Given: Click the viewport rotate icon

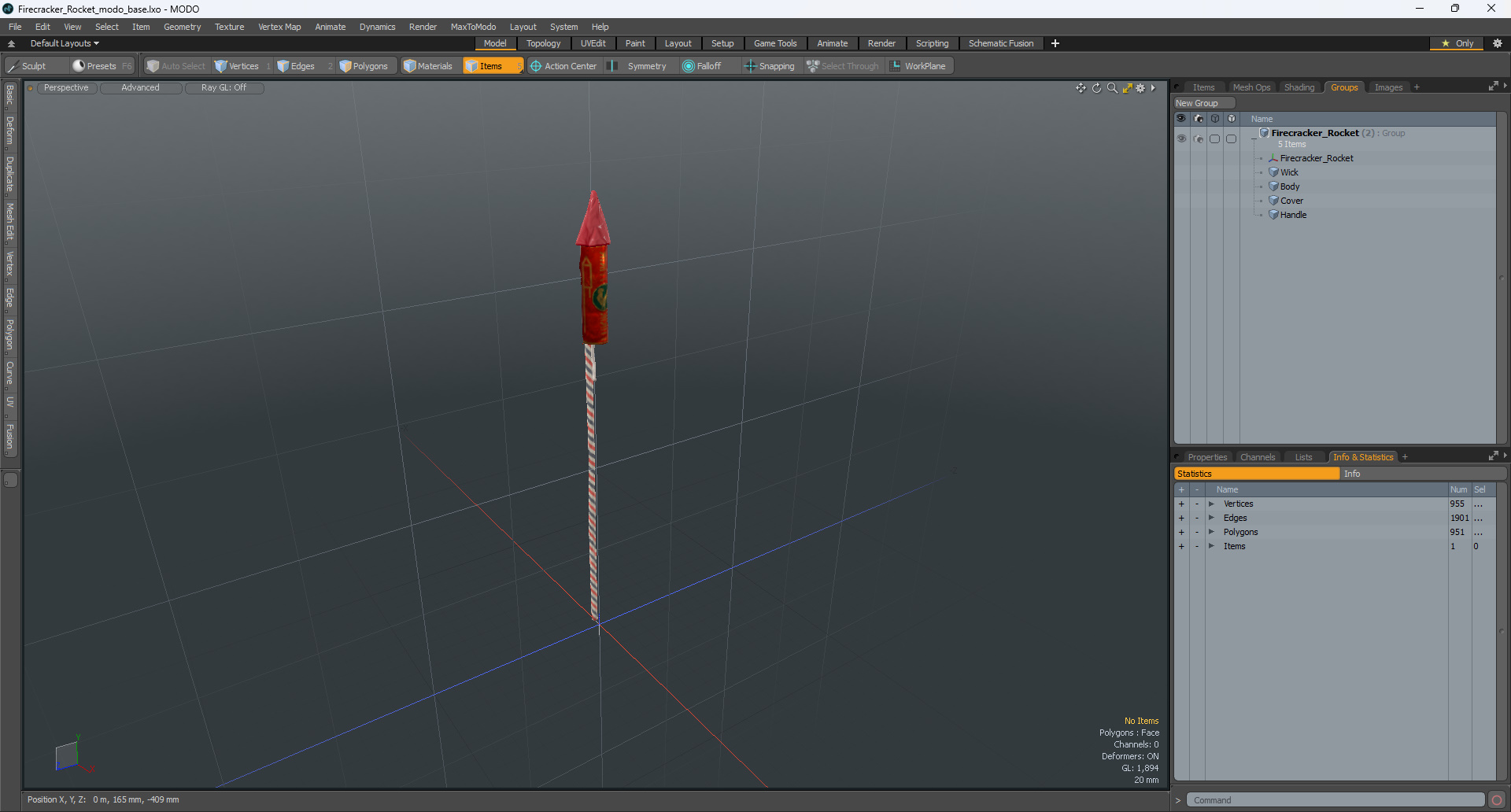Looking at the screenshot, I should 1096,88.
